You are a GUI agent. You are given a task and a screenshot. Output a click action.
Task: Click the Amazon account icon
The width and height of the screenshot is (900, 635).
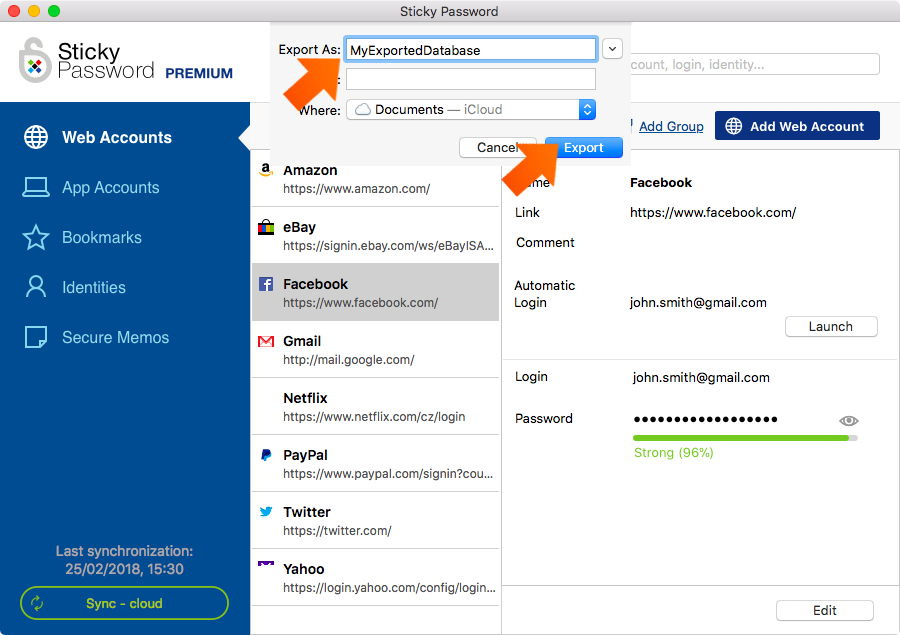265,170
